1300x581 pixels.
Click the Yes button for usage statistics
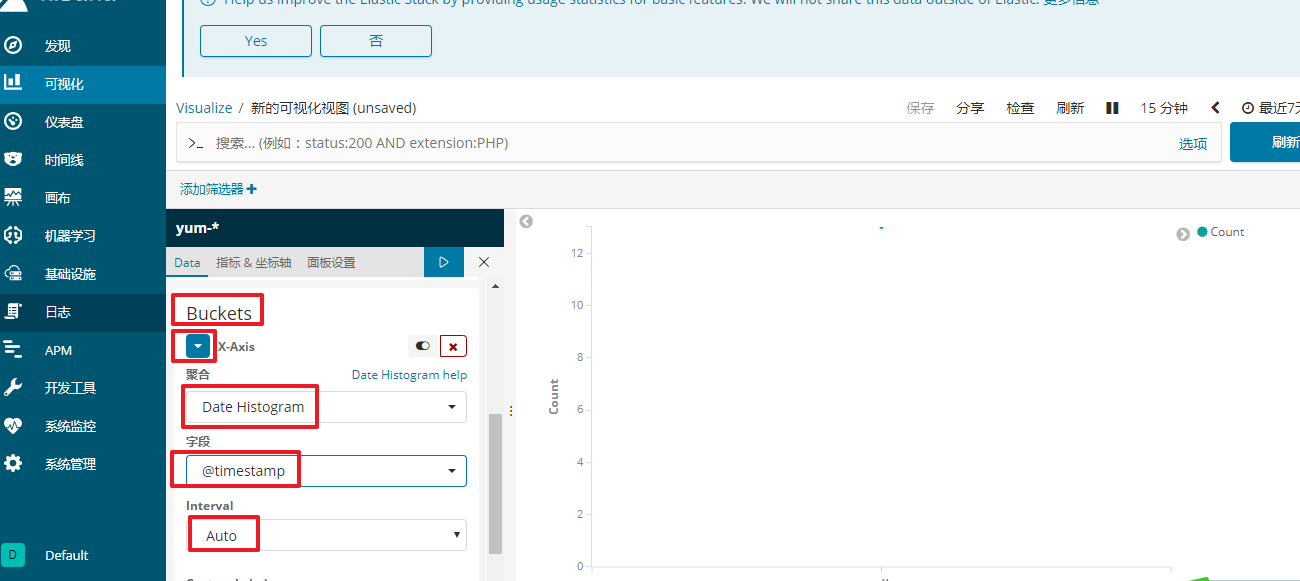[x=256, y=41]
